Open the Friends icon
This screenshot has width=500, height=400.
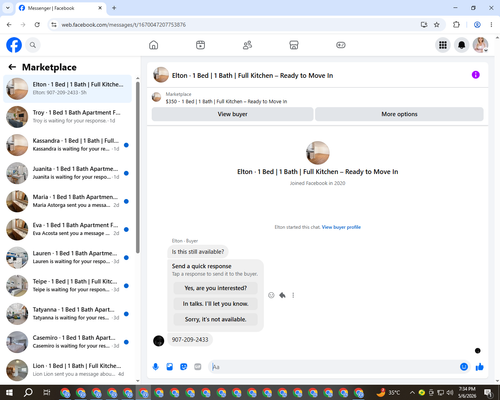coord(247,45)
